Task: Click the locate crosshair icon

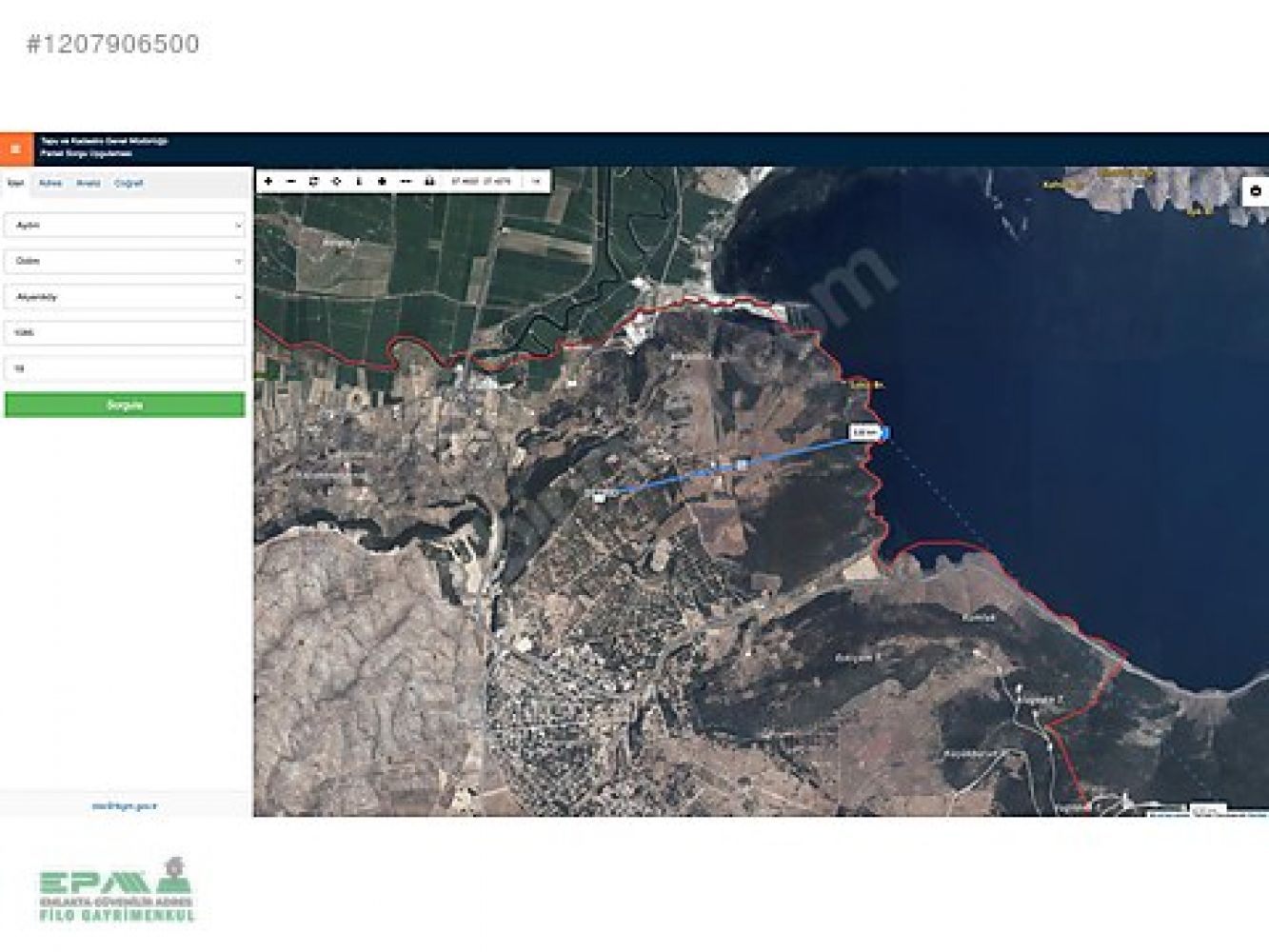Action: pyautogui.click(x=336, y=181)
